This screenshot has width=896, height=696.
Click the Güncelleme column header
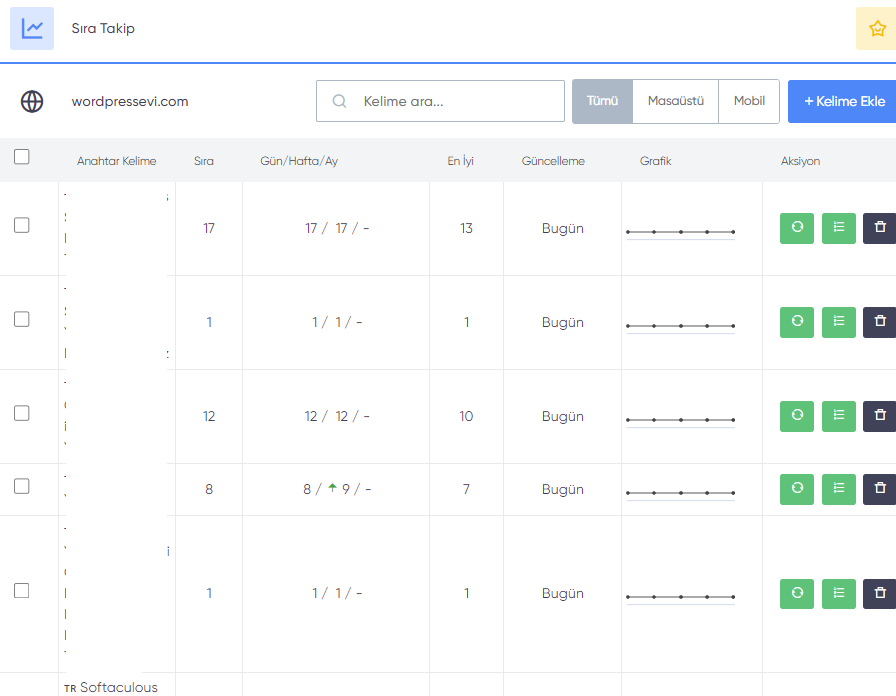pos(553,161)
